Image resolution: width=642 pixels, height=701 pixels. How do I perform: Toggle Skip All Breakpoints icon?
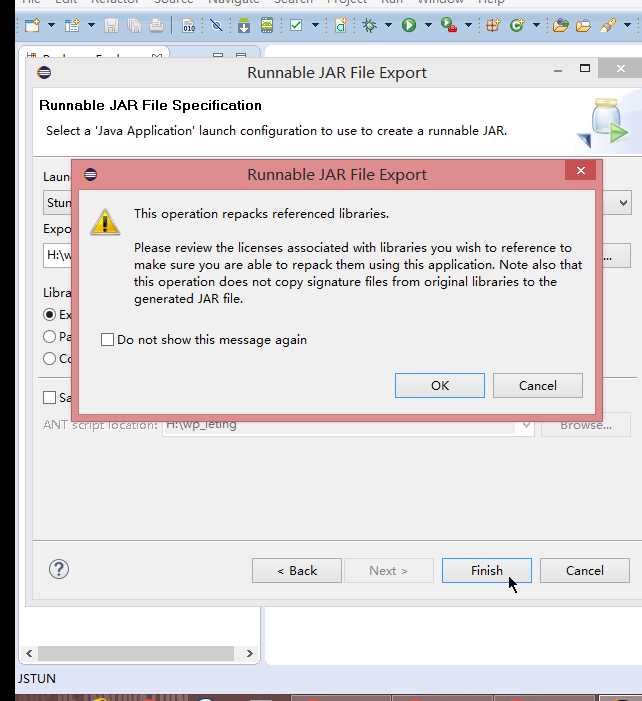[x=217, y=25]
